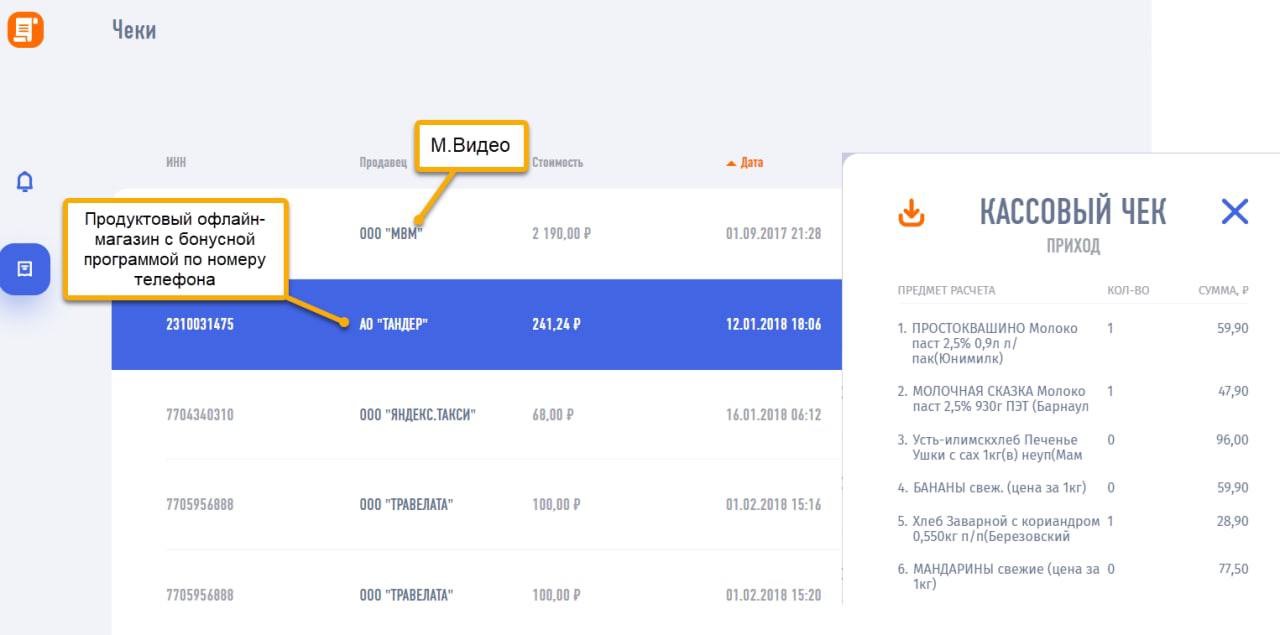Sort receipts by Стоимость column
This screenshot has width=1280, height=635.
pyautogui.click(x=557, y=162)
